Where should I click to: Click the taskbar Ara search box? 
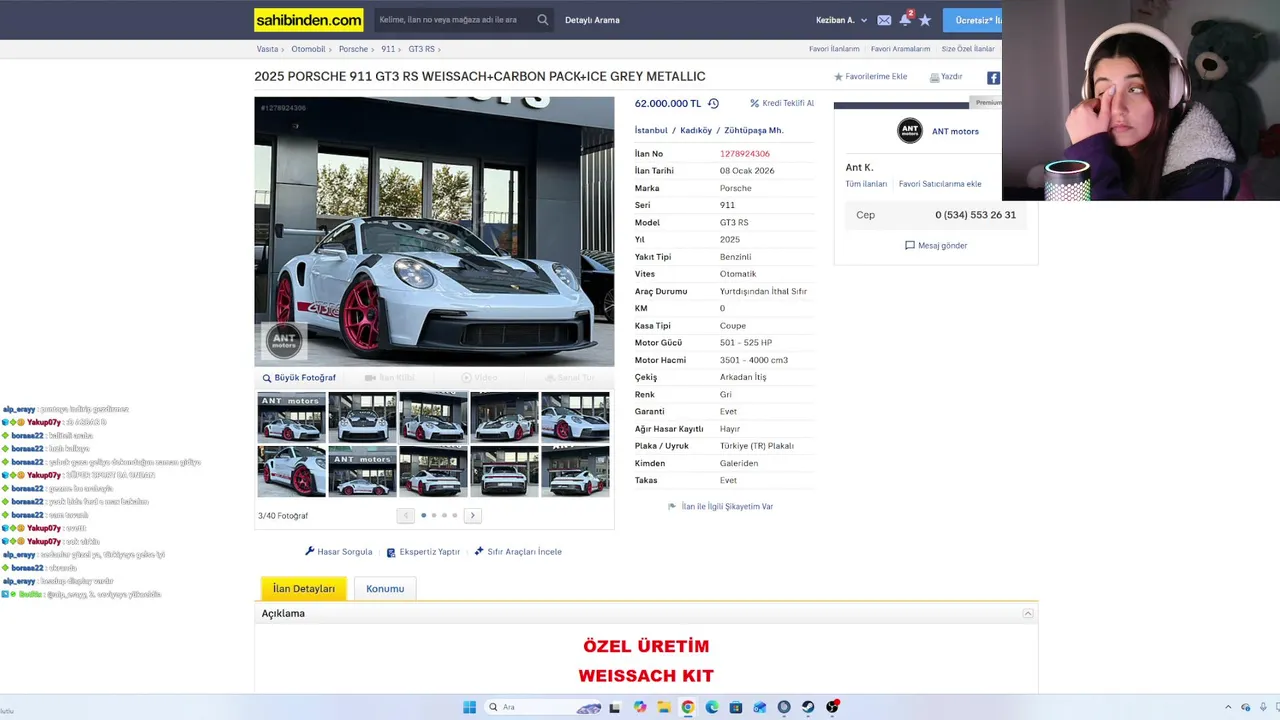coord(540,707)
